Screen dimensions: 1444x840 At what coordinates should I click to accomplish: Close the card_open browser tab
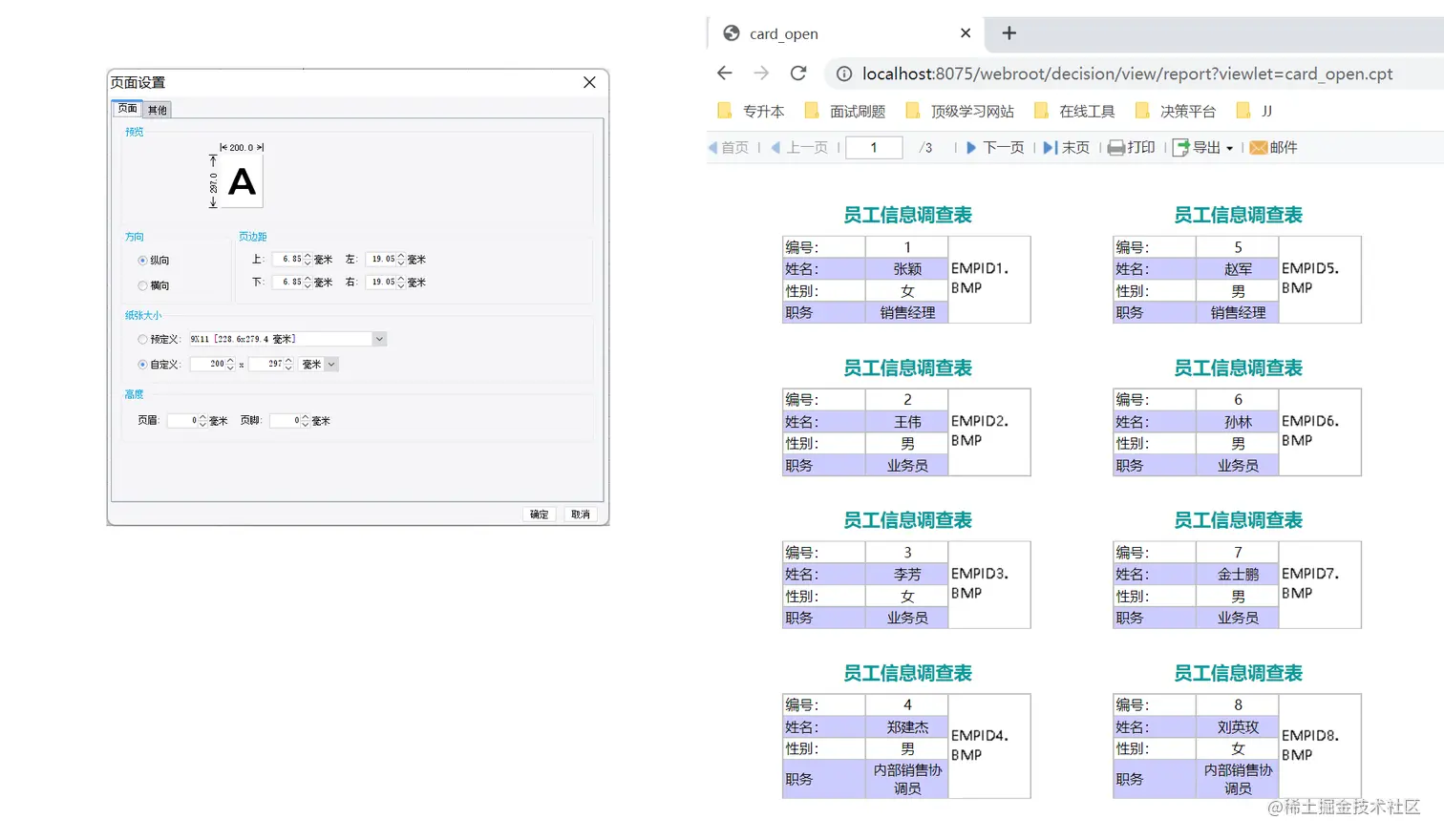click(x=966, y=33)
